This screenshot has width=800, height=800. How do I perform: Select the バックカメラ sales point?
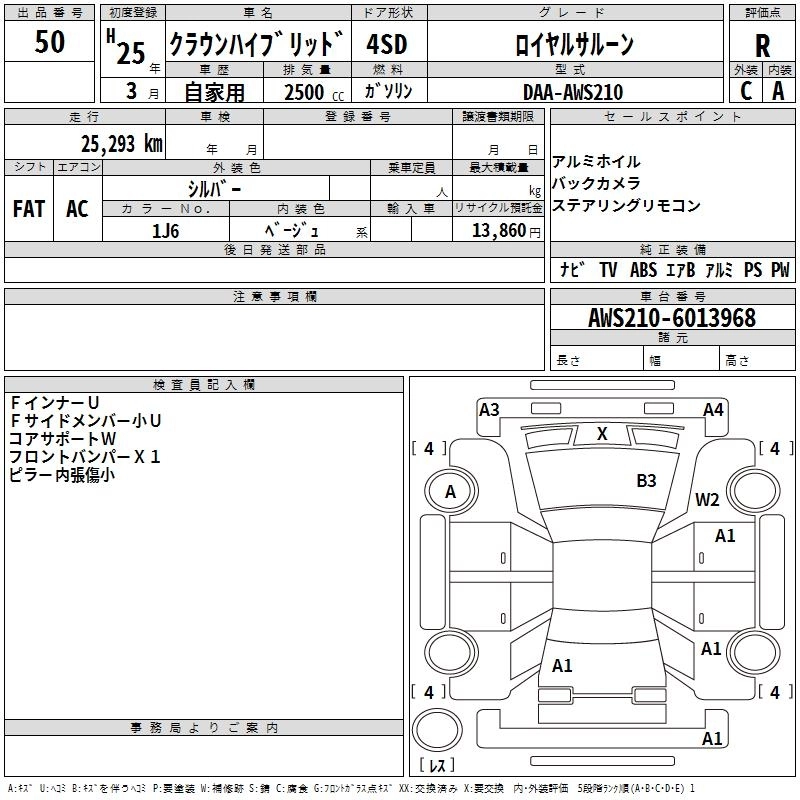(x=596, y=183)
